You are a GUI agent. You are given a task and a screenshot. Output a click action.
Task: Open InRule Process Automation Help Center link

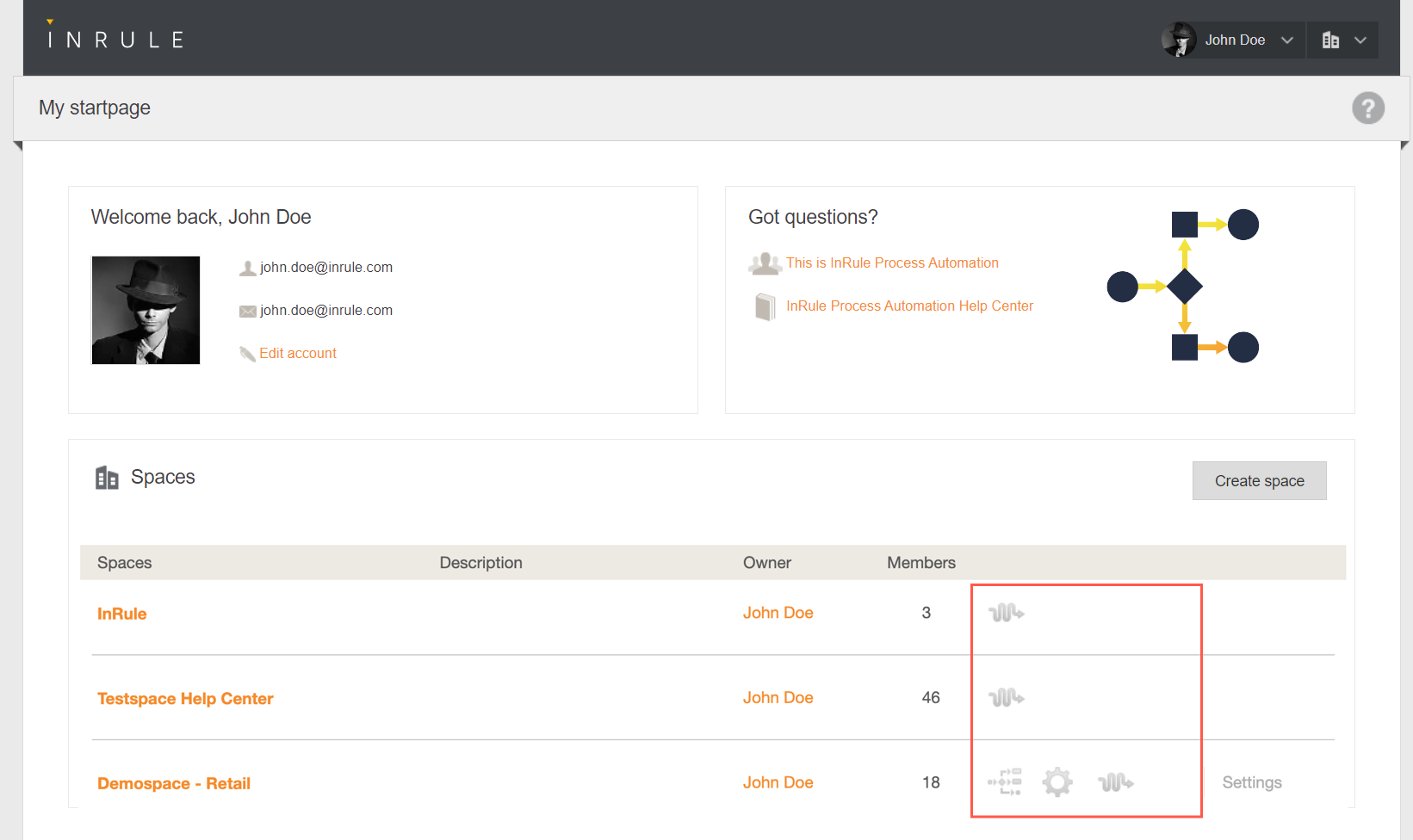pyautogui.click(x=909, y=306)
